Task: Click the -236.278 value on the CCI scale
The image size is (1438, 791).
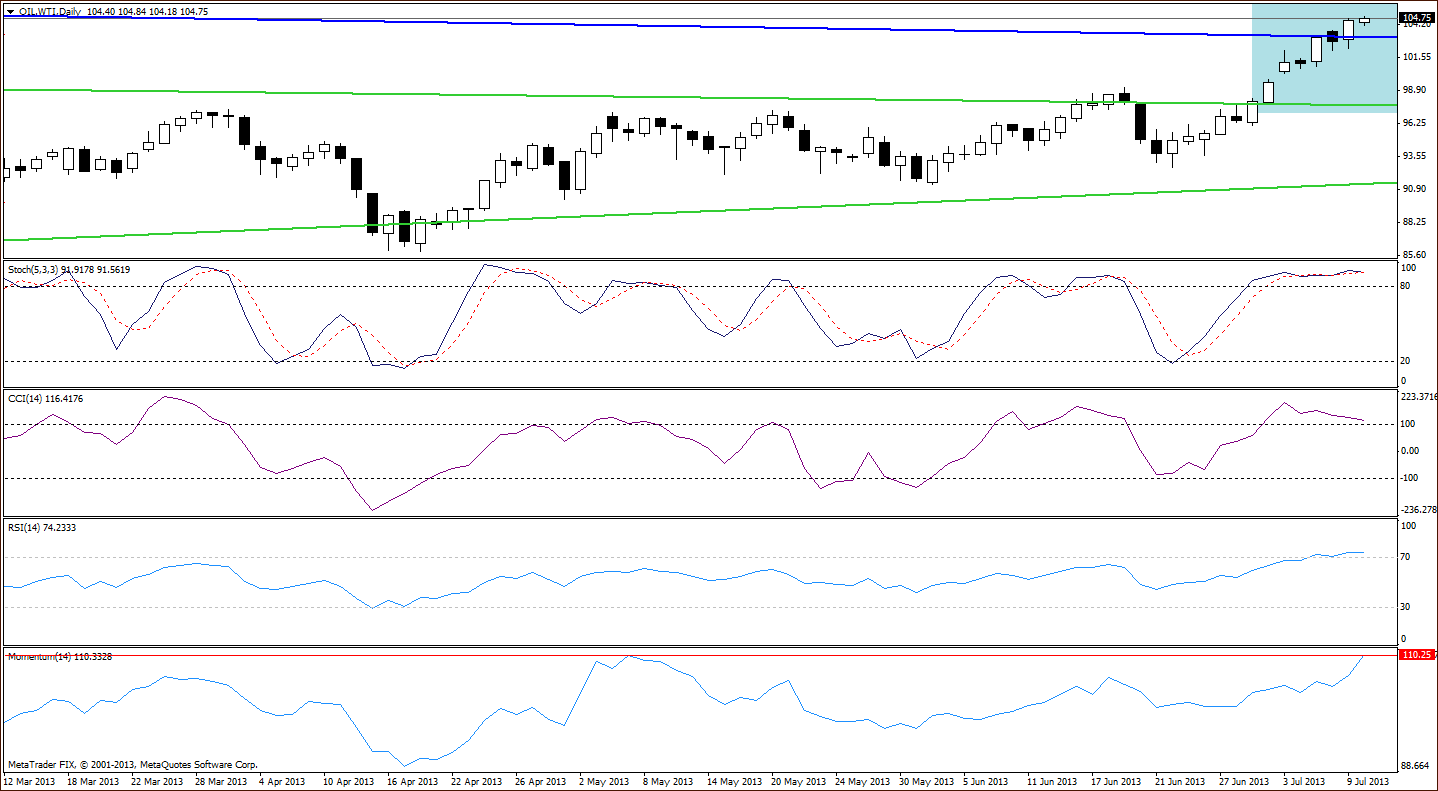Action: coord(1419,509)
